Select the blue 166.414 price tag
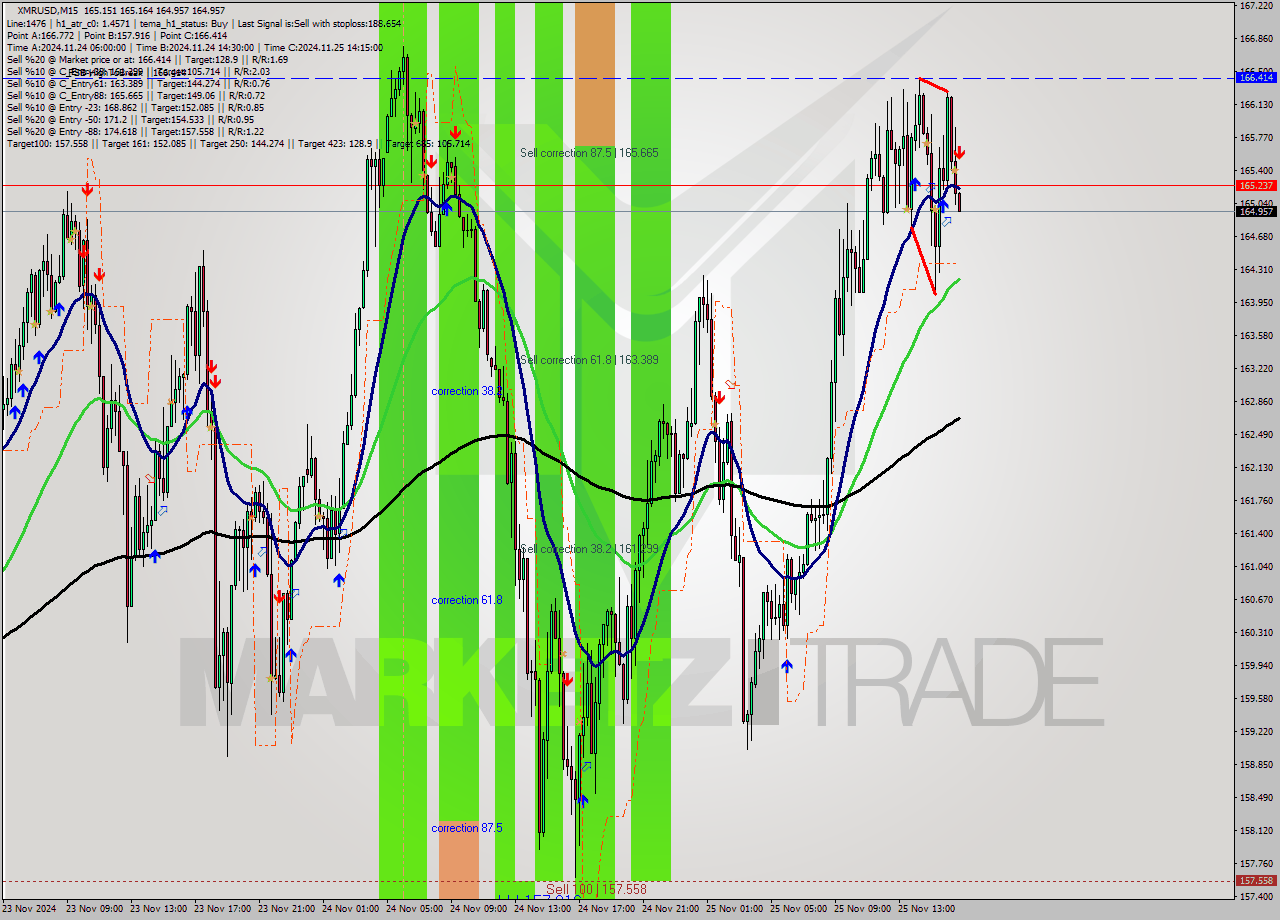The height and width of the screenshot is (920, 1280). [x=1256, y=77]
